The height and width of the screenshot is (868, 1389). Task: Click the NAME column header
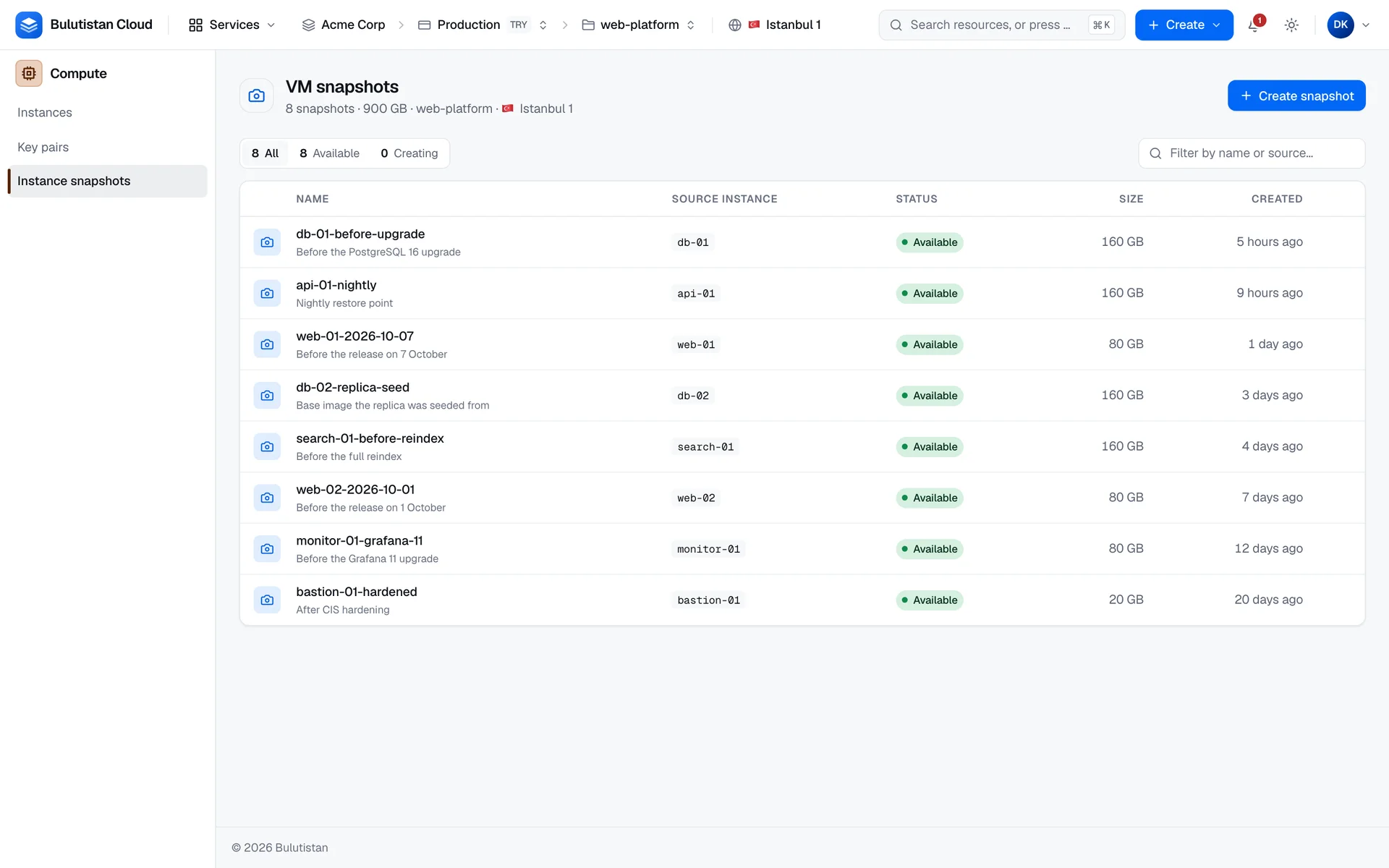(x=313, y=199)
